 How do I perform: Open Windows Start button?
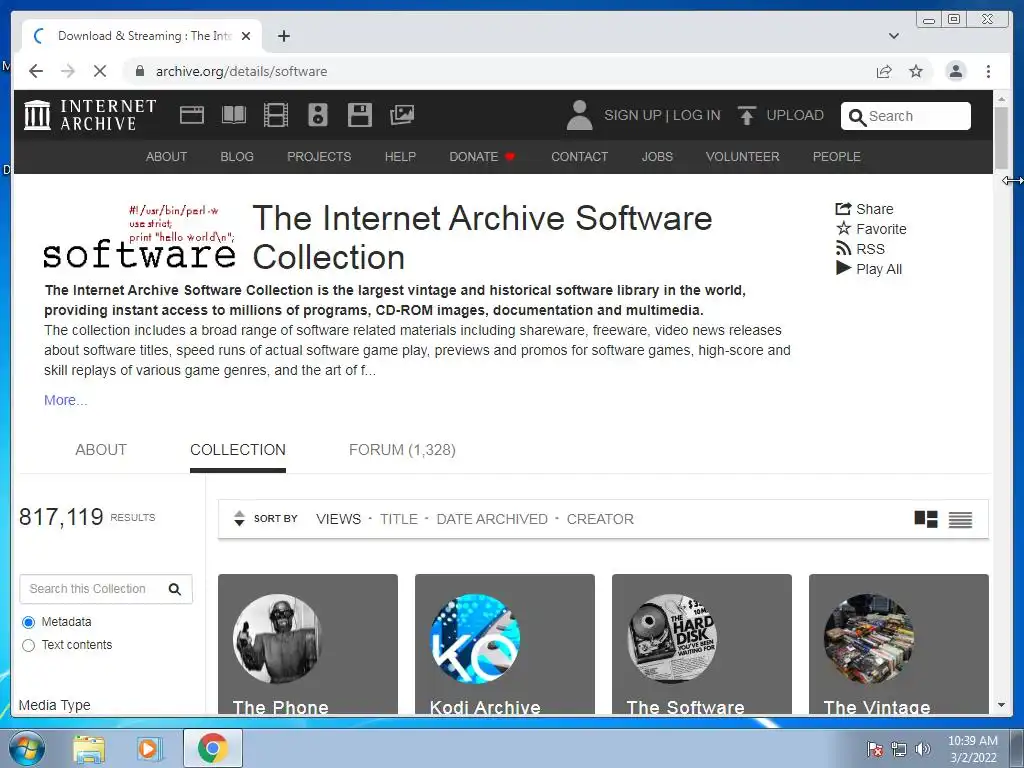point(26,748)
